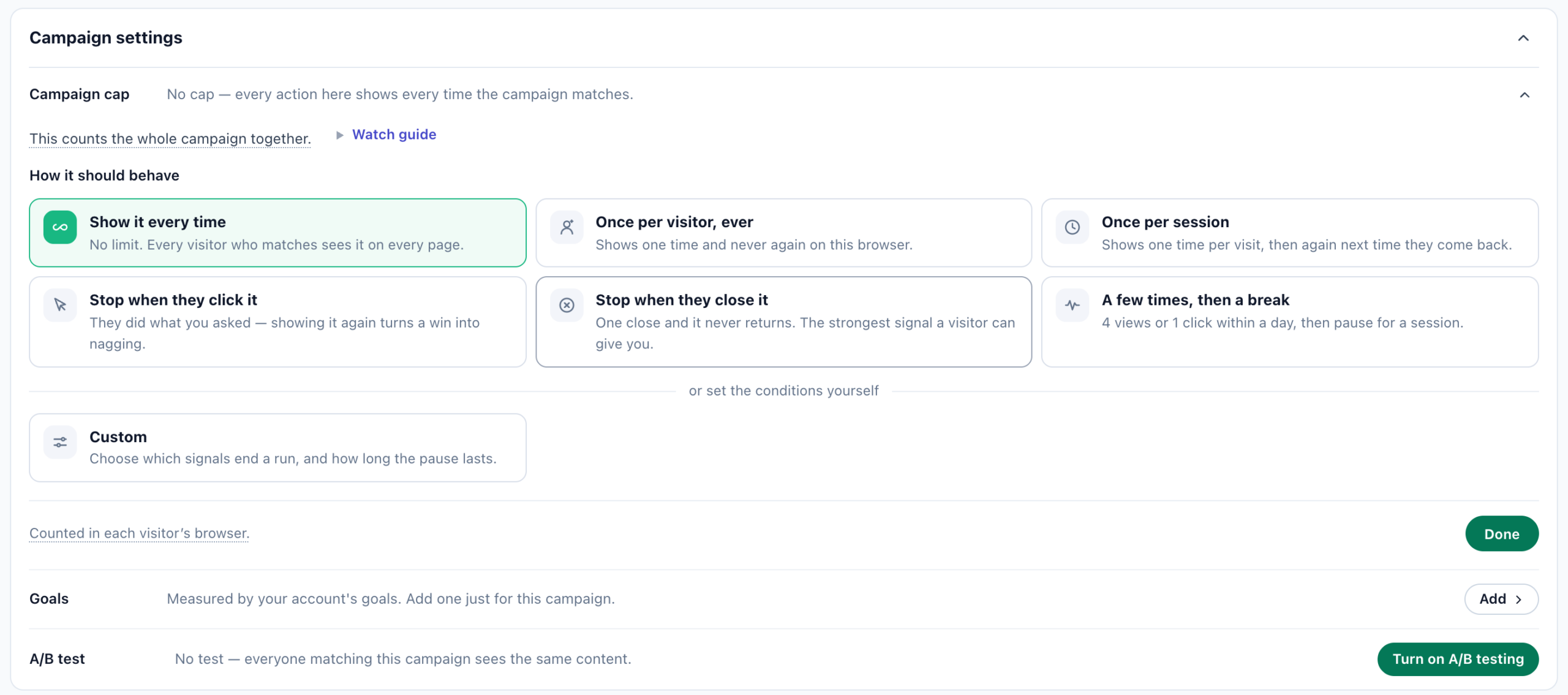
Task: Click the Done button
Action: coord(1502,534)
